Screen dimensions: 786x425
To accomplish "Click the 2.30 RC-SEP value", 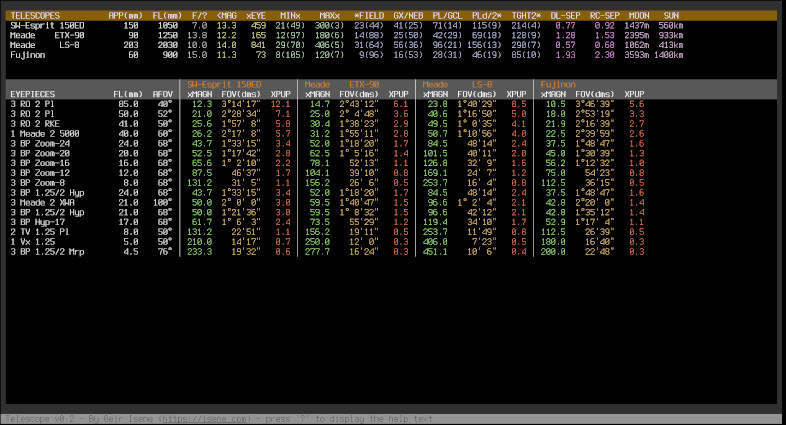I will tap(605, 55).
